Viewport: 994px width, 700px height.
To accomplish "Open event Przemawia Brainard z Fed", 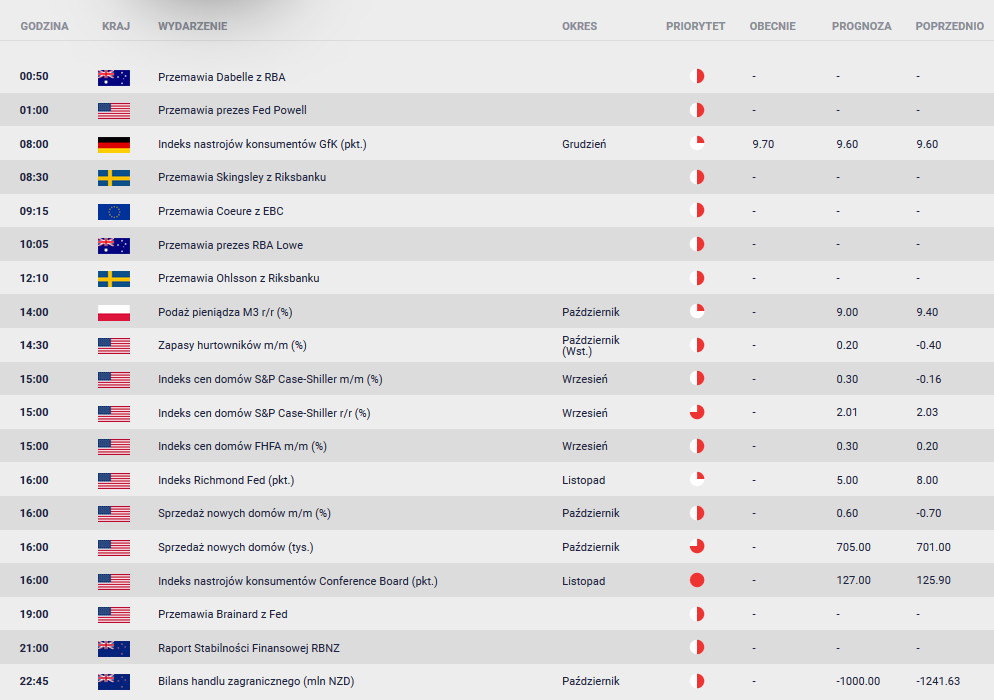I will click(223, 614).
